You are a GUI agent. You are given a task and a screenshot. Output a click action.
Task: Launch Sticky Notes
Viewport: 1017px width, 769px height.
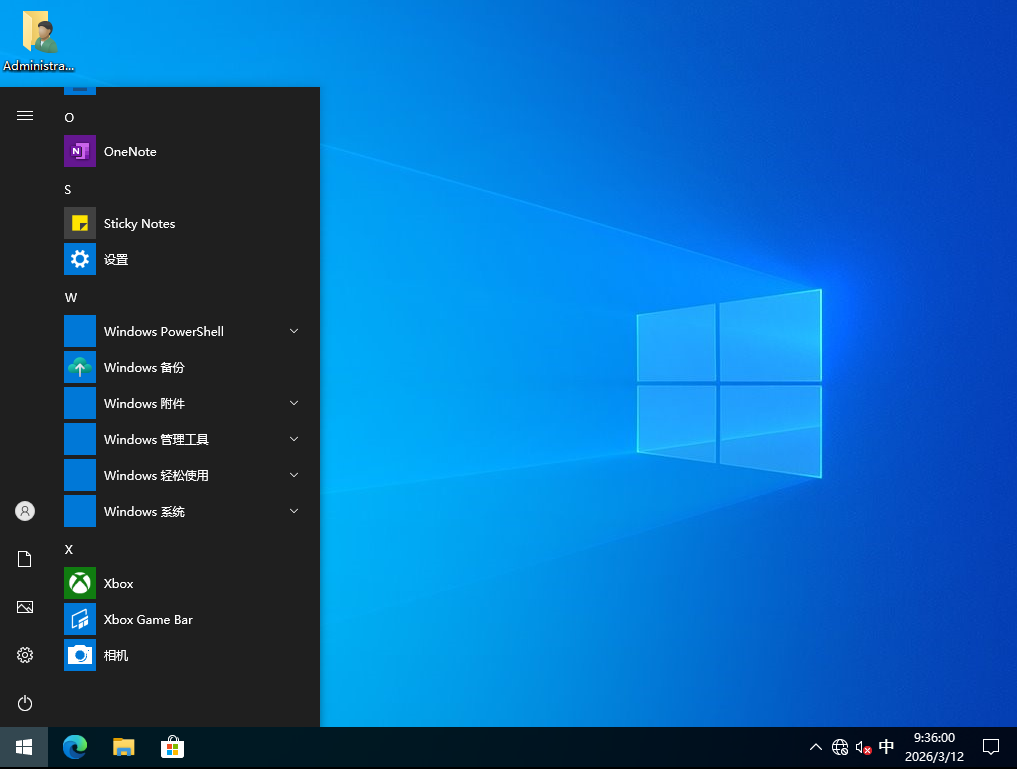[139, 223]
